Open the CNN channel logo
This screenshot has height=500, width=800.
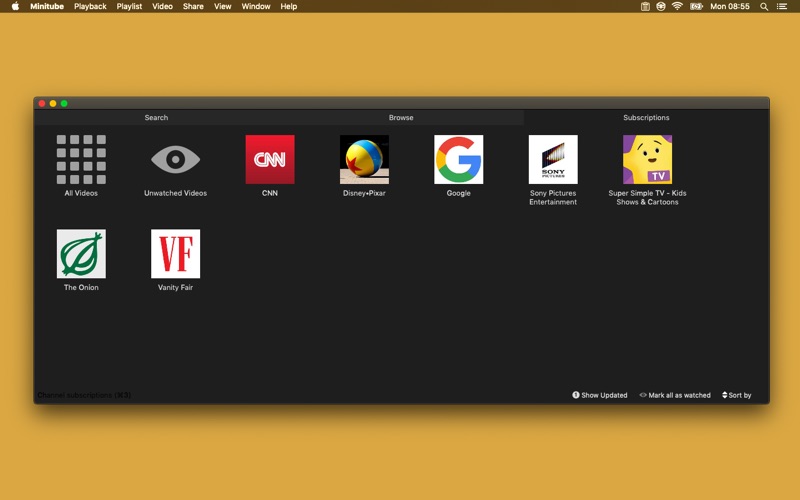[x=270, y=159]
